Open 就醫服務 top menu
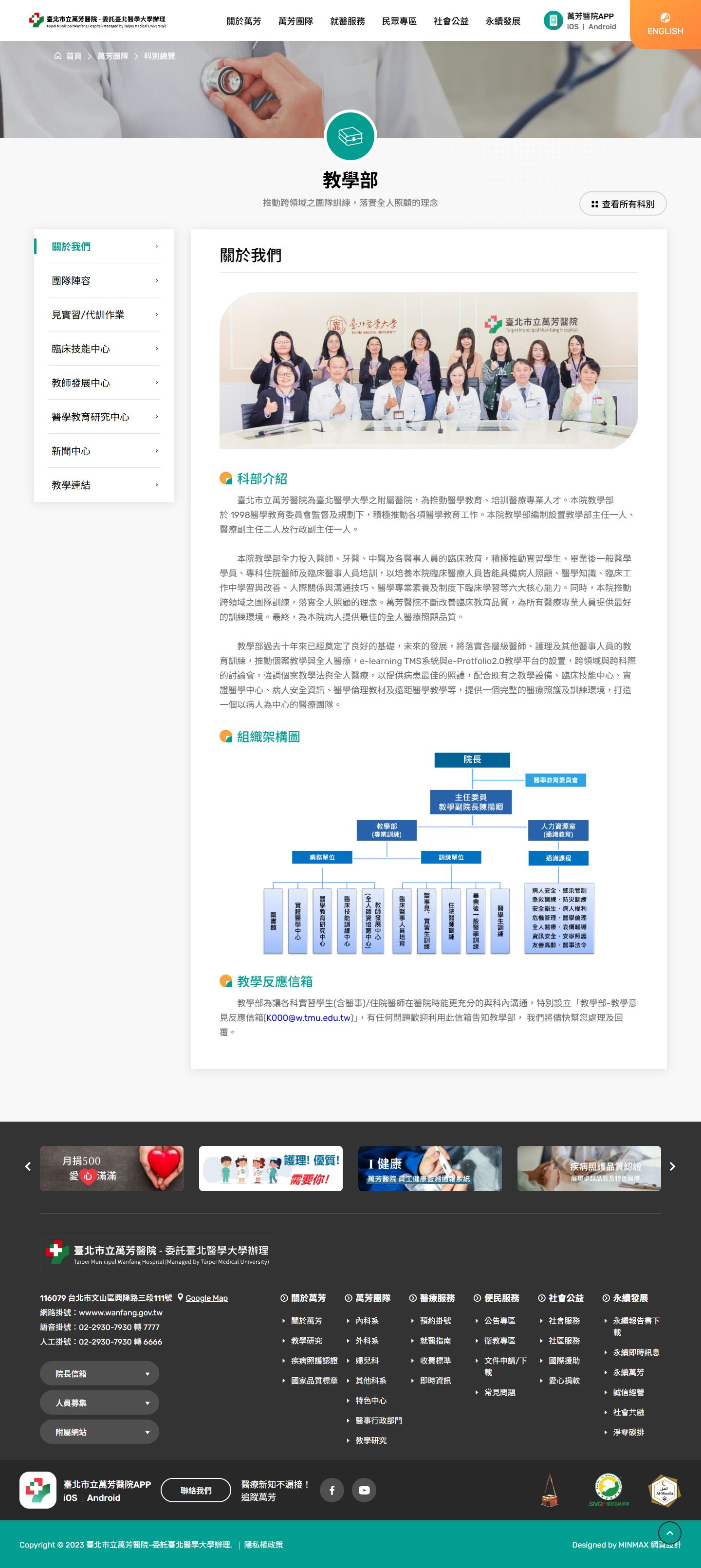This screenshot has height=1568, width=701. [x=348, y=21]
